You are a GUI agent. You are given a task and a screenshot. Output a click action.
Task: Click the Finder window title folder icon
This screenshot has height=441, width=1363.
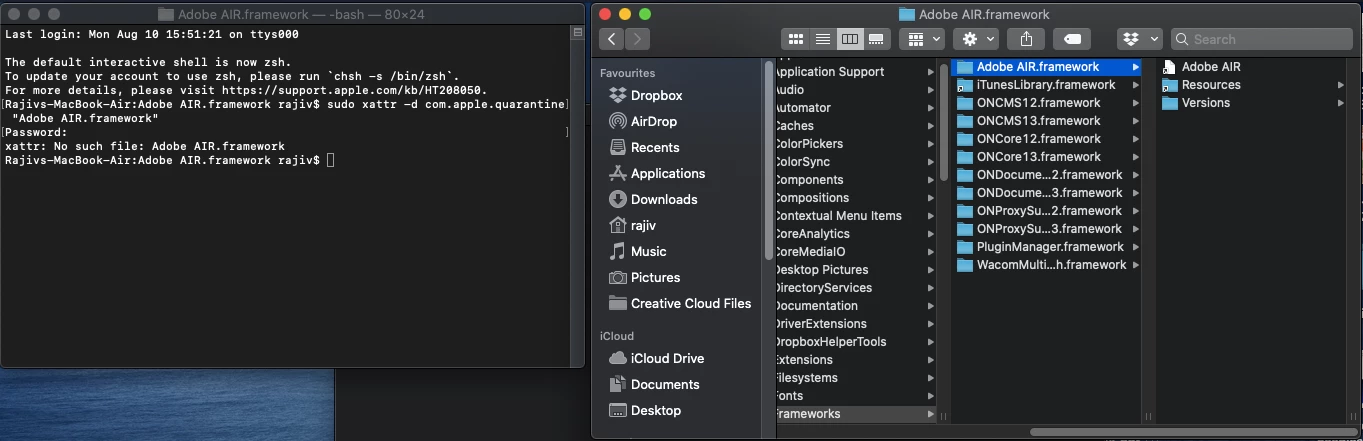click(907, 14)
